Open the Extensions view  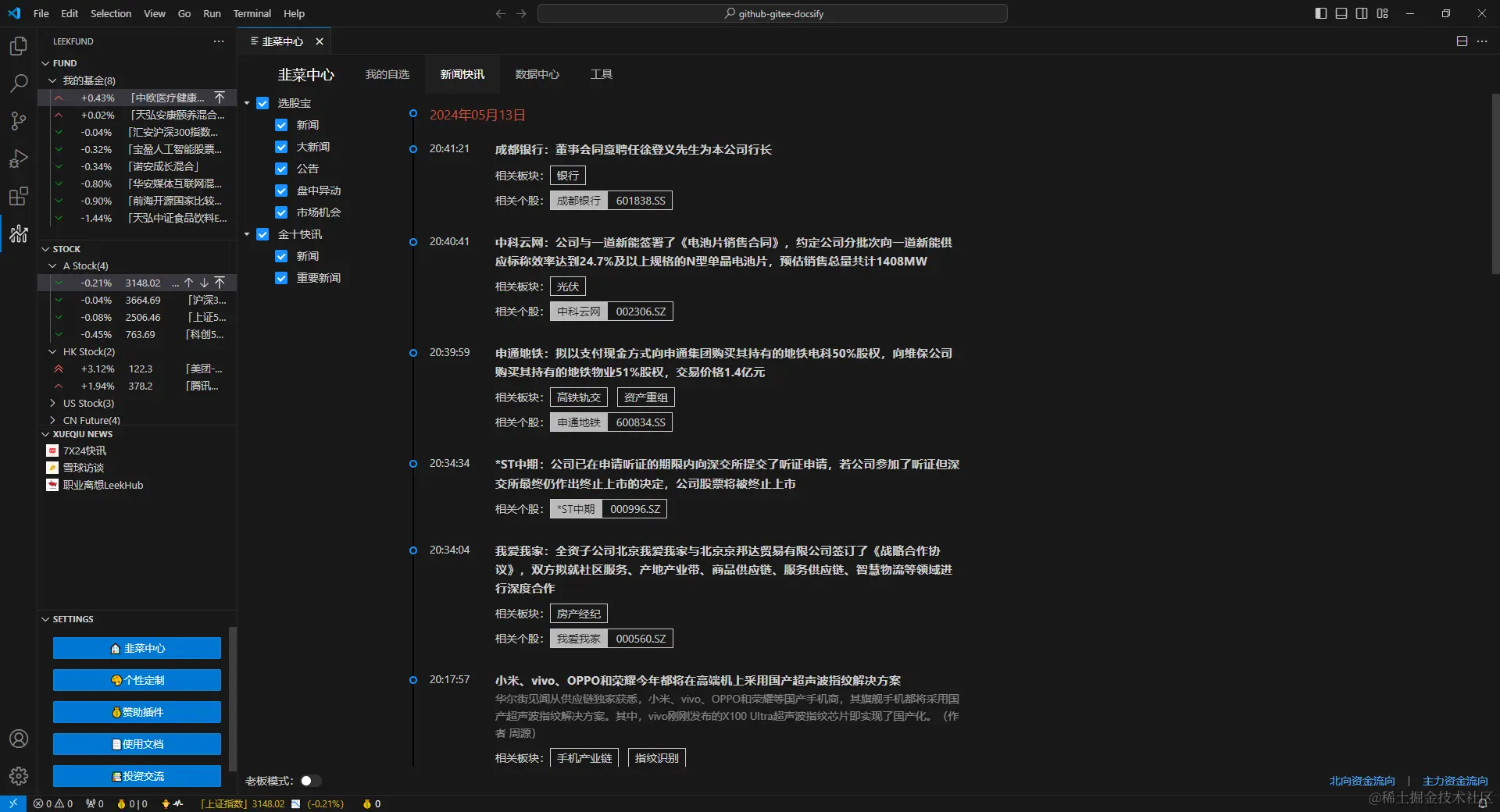[x=19, y=196]
